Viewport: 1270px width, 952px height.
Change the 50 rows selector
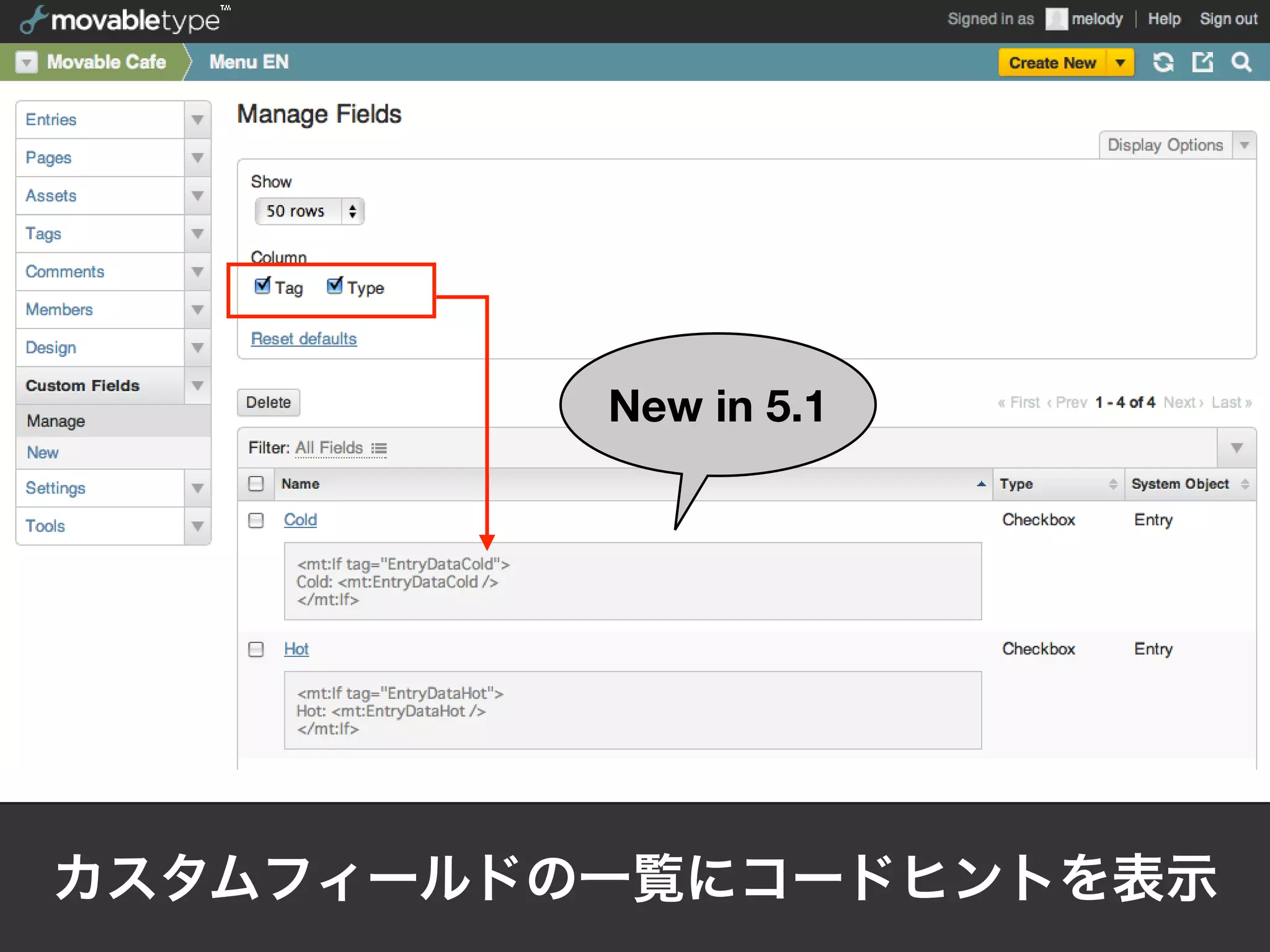(309, 211)
